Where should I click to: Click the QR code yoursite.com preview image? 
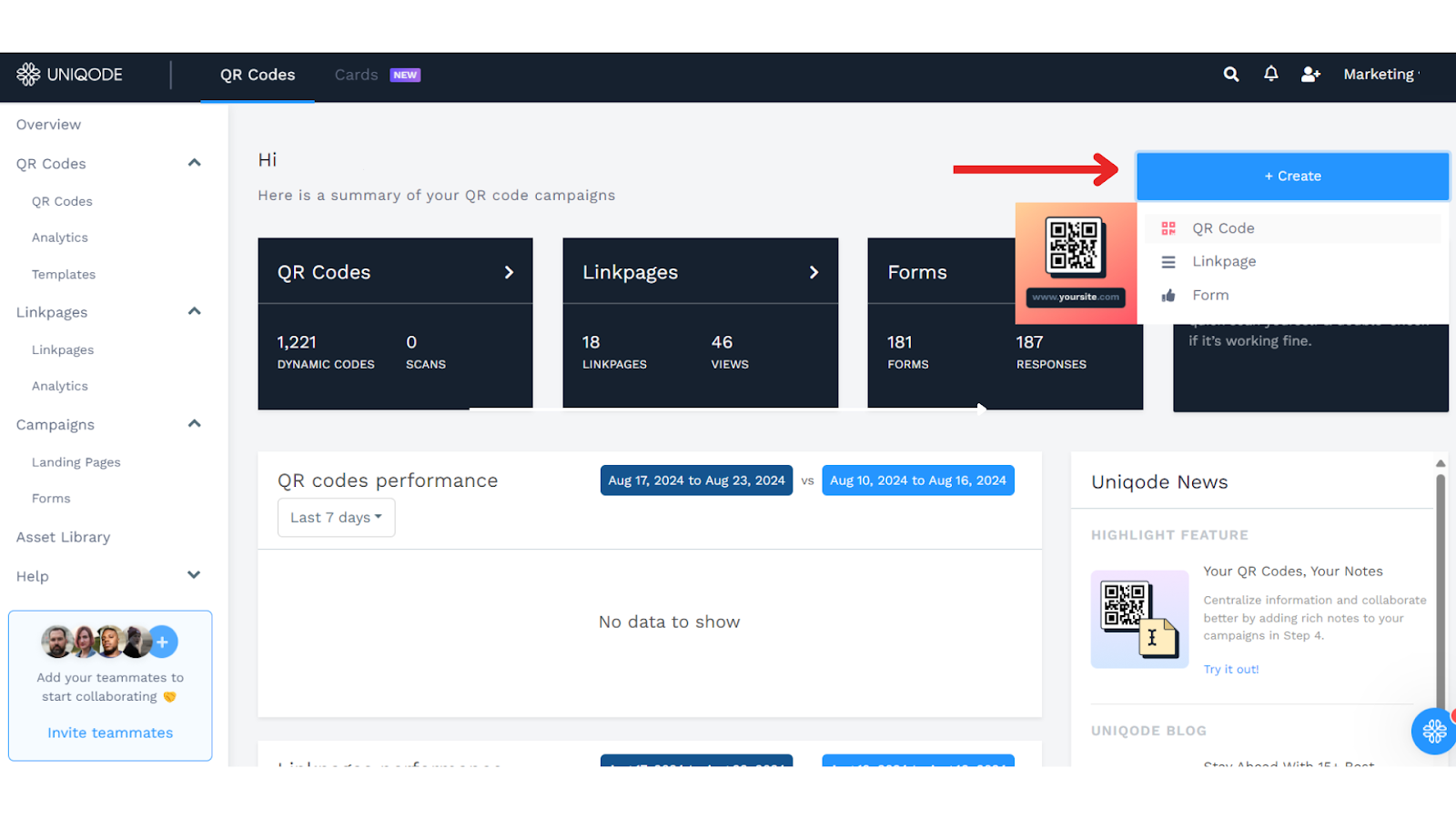1076,263
